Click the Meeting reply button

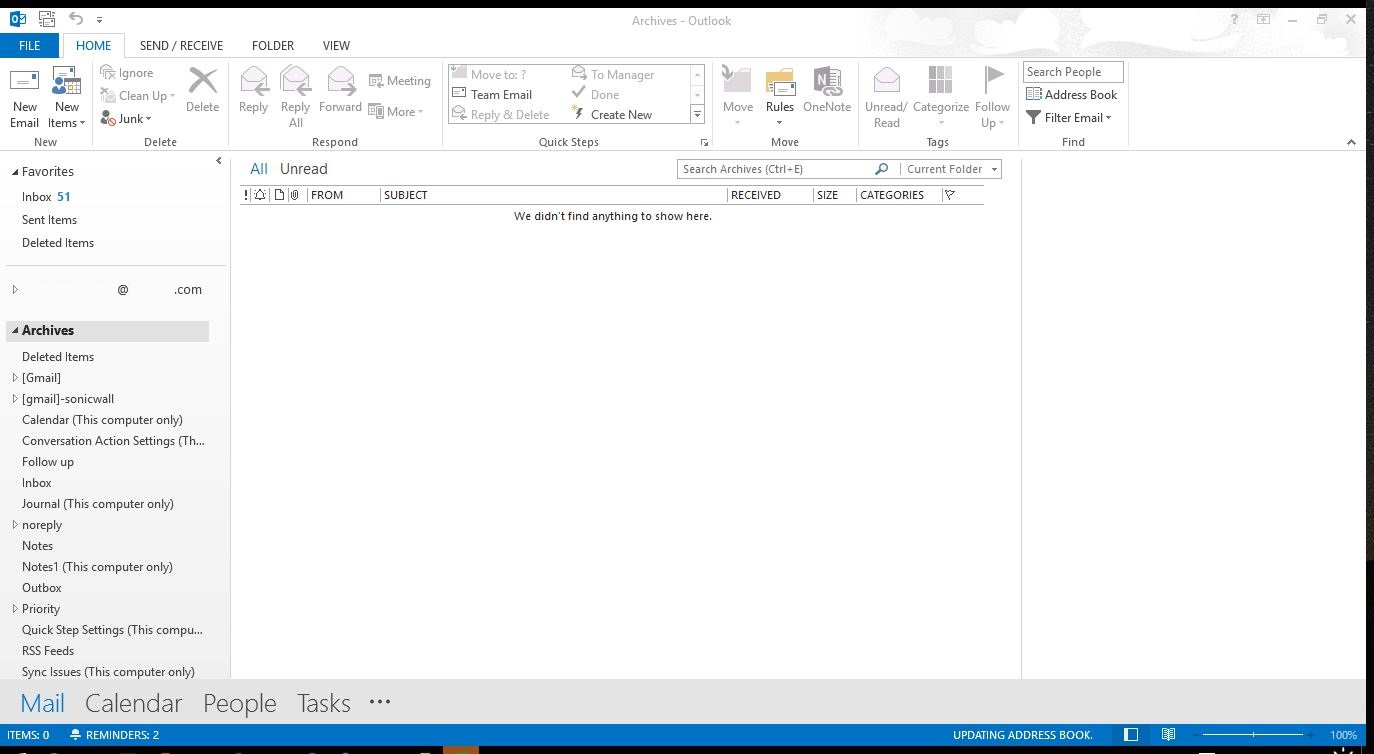(399, 81)
